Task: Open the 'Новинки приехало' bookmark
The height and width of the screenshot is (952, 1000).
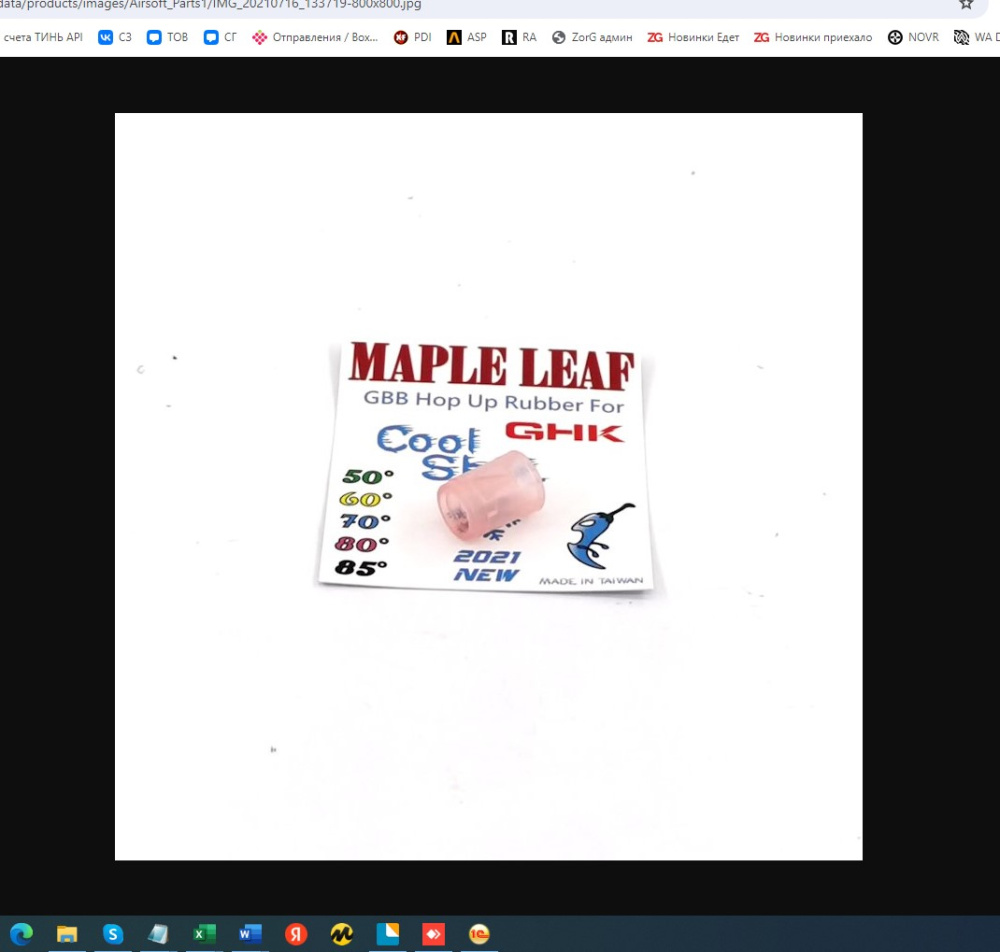Action: tap(813, 37)
